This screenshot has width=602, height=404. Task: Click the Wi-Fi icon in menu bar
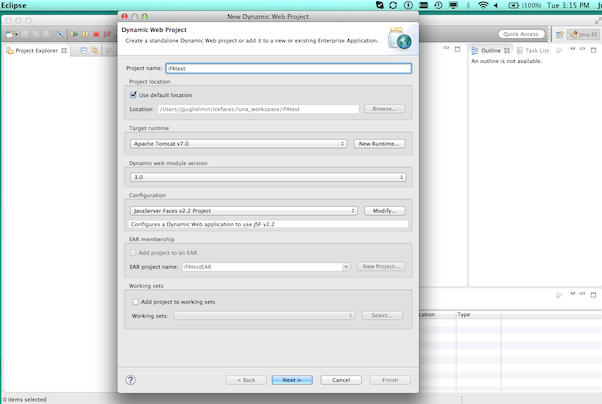pos(484,6)
